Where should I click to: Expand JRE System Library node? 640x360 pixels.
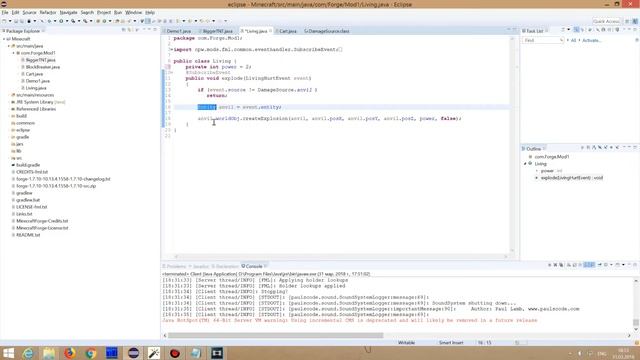(9, 102)
